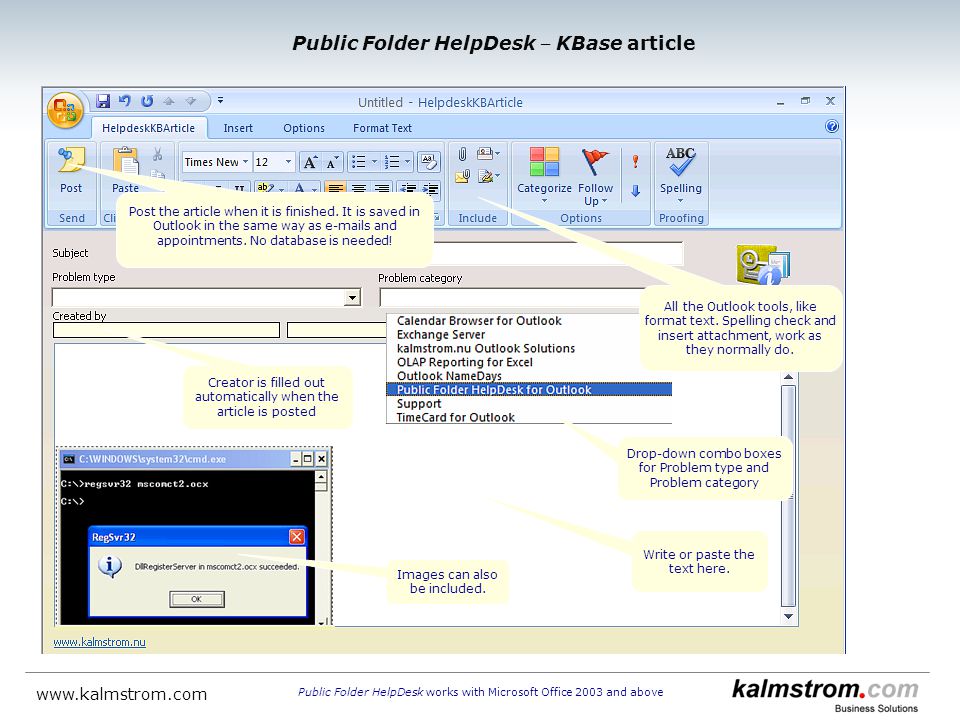Image resolution: width=960 pixels, height=720 pixels.
Task: Expand the numbered list style arrow
Action: [x=408, y=162]
